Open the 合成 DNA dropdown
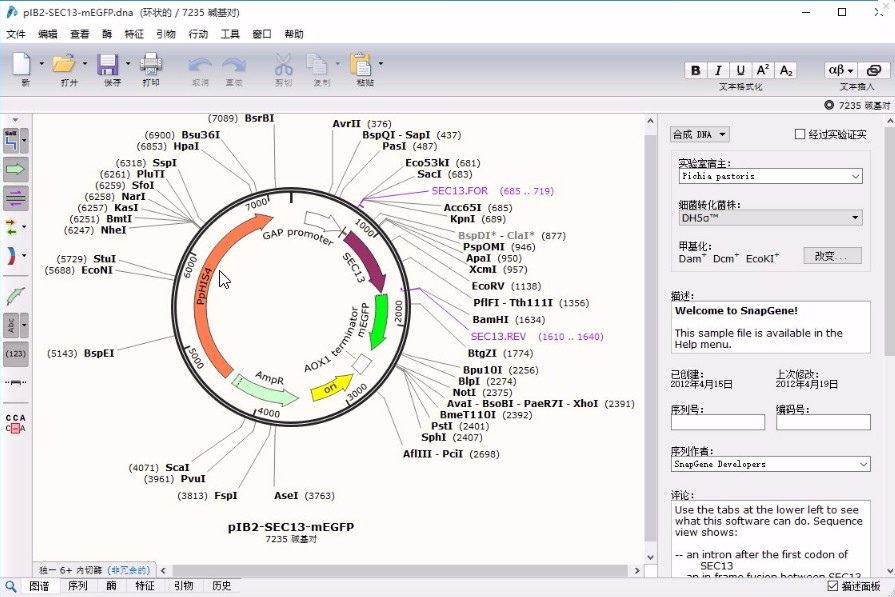 pyautogui.click(x=699, y=134)
